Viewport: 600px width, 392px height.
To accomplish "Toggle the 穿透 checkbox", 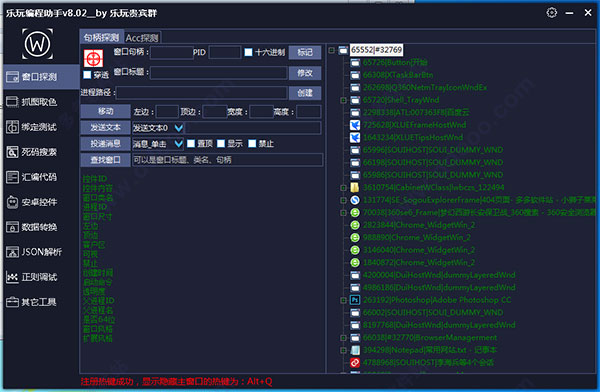I will pyautogui.click(x=87, y=75).
